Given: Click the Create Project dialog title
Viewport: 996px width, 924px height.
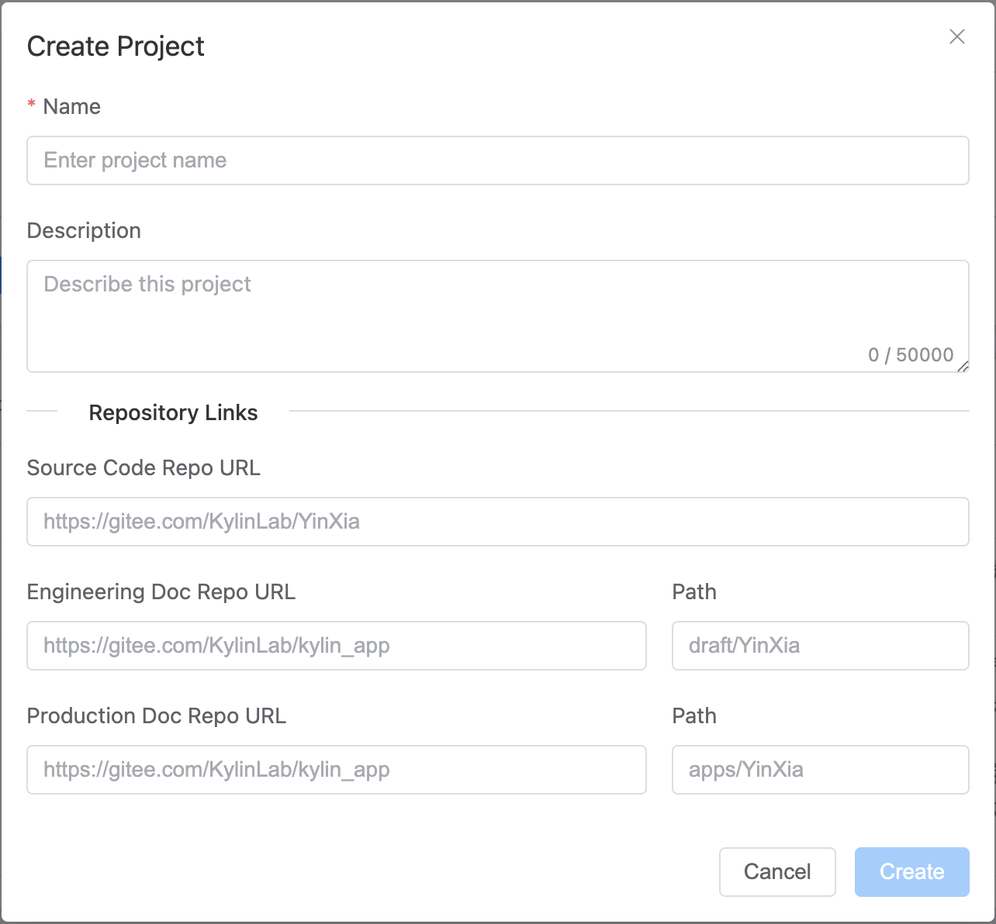Looking at the screenshot, I should point(116,46).
